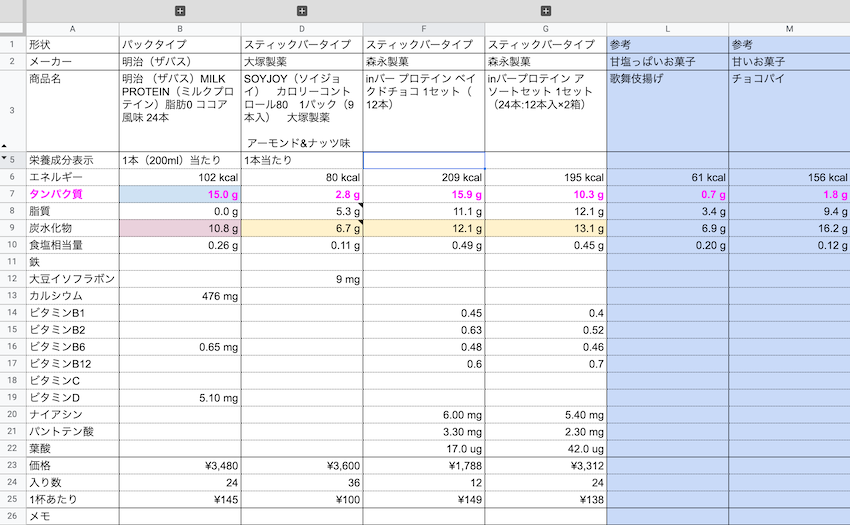Select the ¥3,312 price cell
This screenshot has height=525, width=850.
point(546,465)
